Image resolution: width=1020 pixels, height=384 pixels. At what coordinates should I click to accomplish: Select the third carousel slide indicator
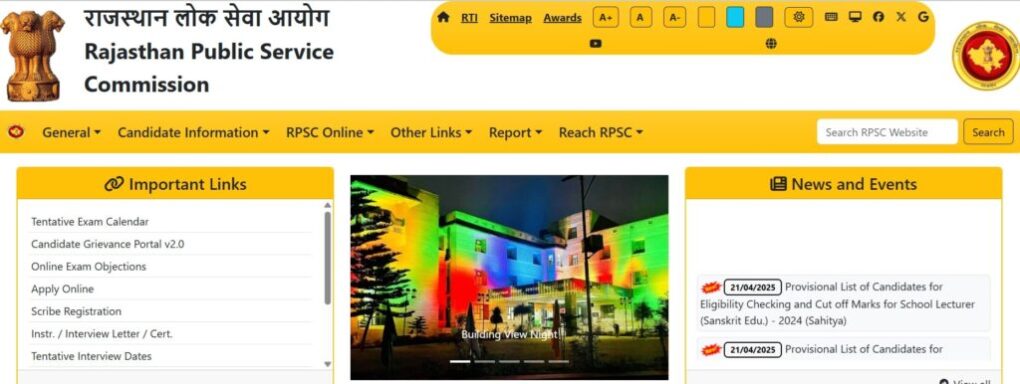click(x=509, y=361)
